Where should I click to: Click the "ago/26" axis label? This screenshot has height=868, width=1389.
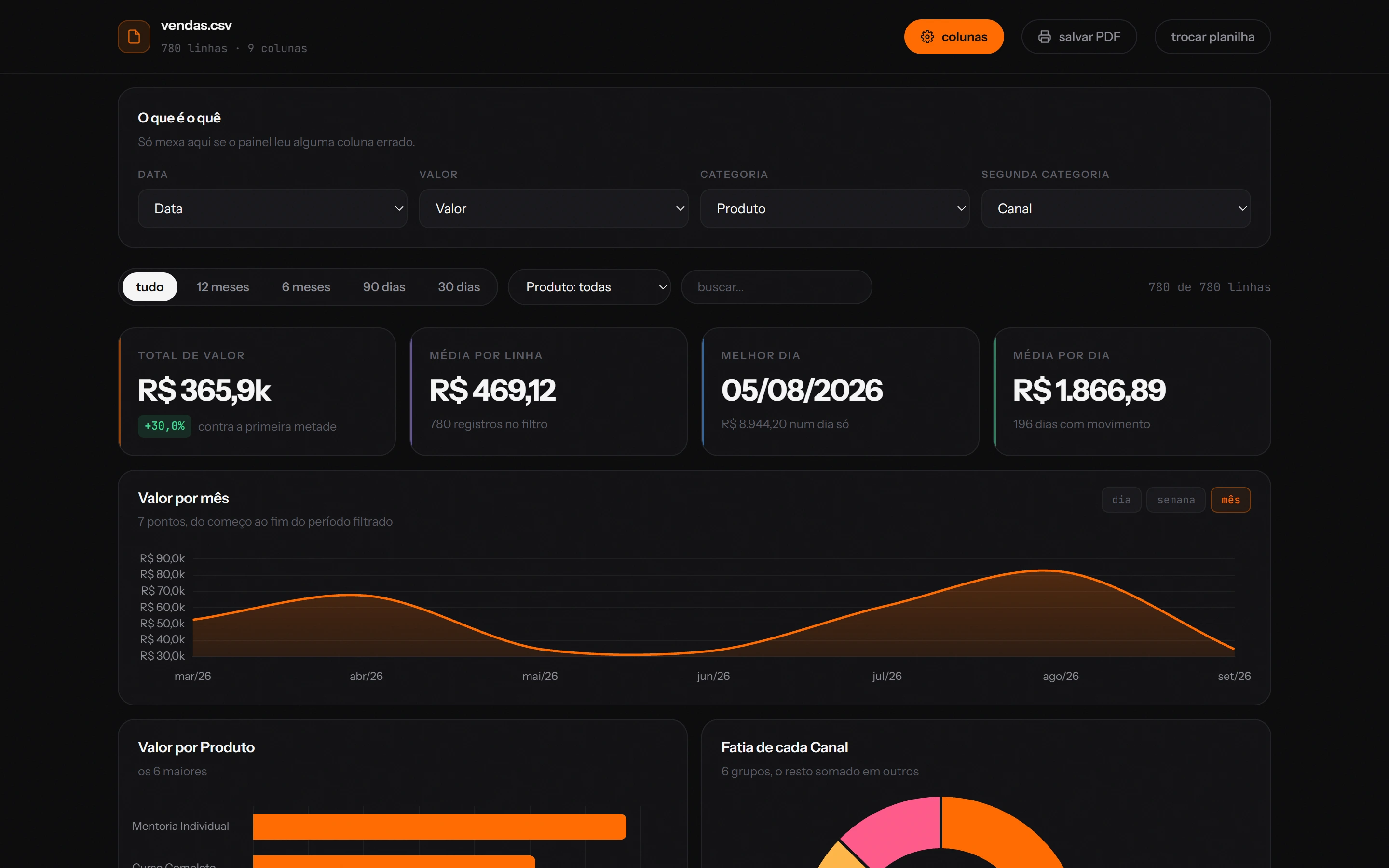pos(1061,676)
